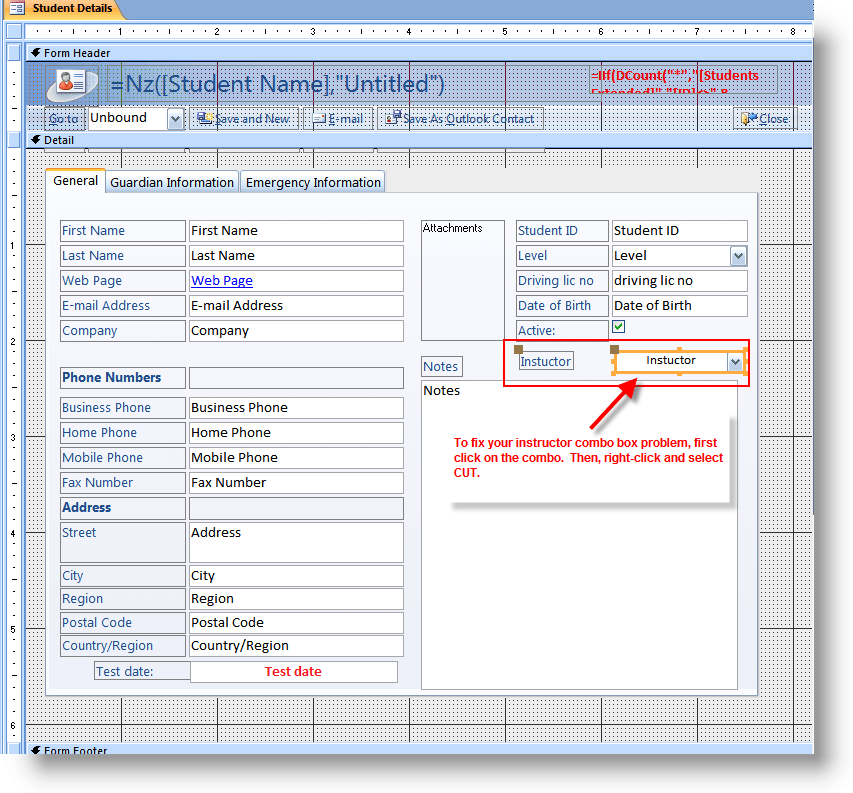
Task: Open the Instructor combo box dropdown
Action: 737,360
